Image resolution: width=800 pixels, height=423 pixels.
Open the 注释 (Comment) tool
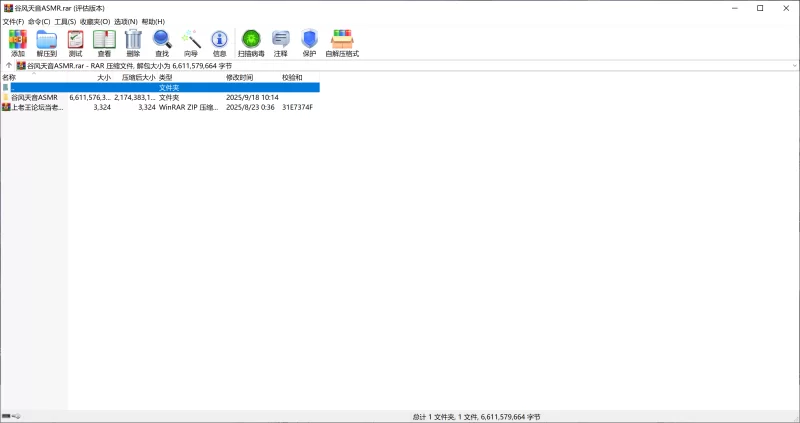(281, 43)
